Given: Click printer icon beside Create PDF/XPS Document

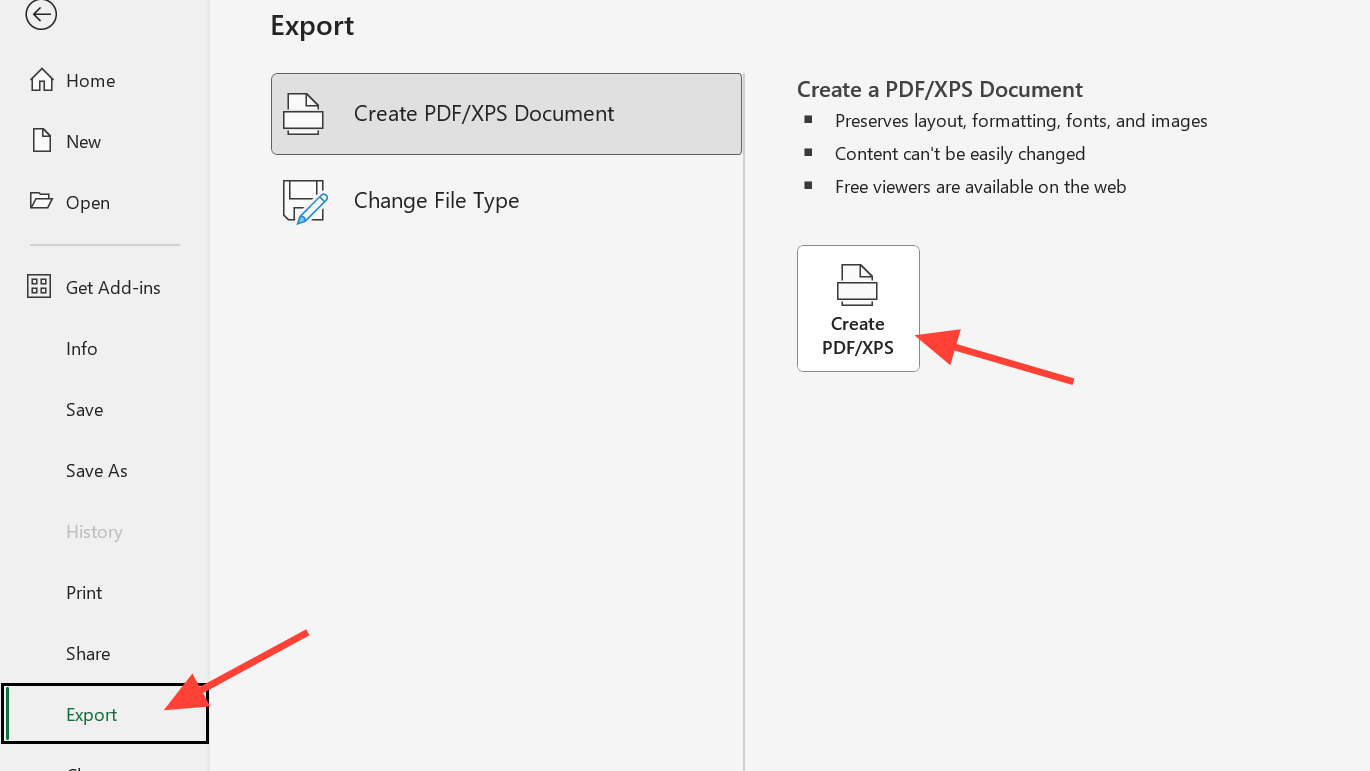Looking at the screenshot, I should point(303,114).
